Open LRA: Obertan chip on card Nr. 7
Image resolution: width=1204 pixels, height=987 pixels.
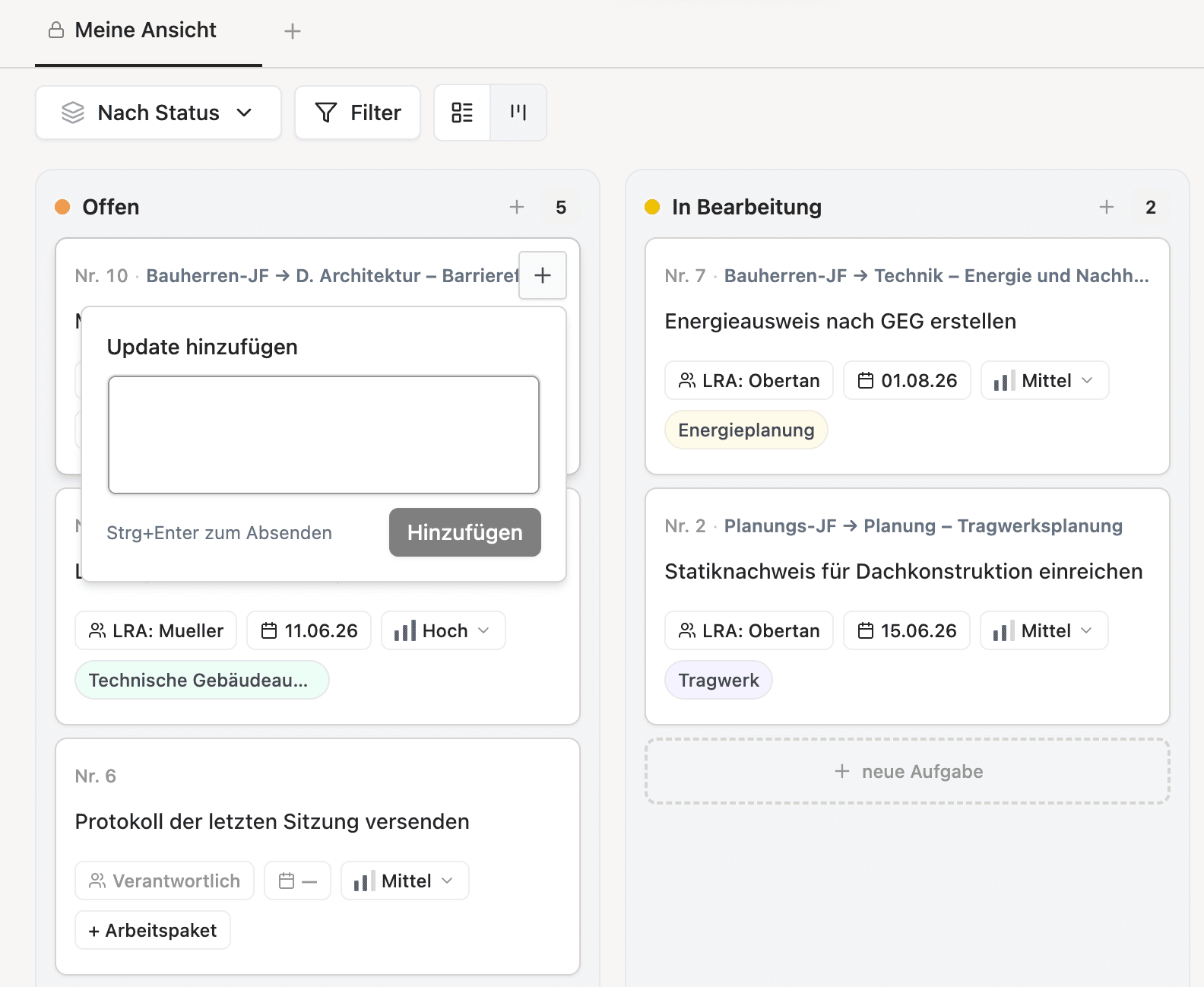(x=749, y=380)
